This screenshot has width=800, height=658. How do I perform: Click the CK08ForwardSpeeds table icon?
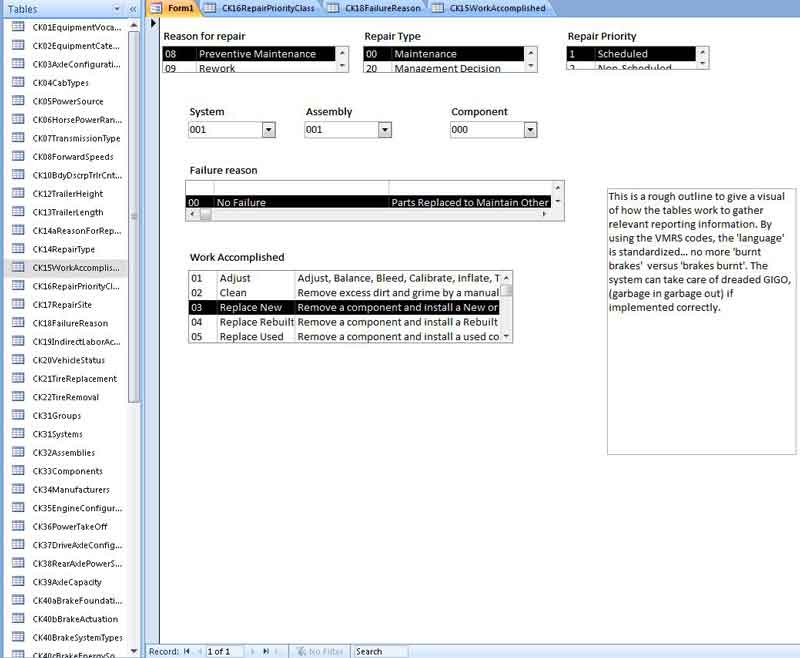(x=18, y=156)
